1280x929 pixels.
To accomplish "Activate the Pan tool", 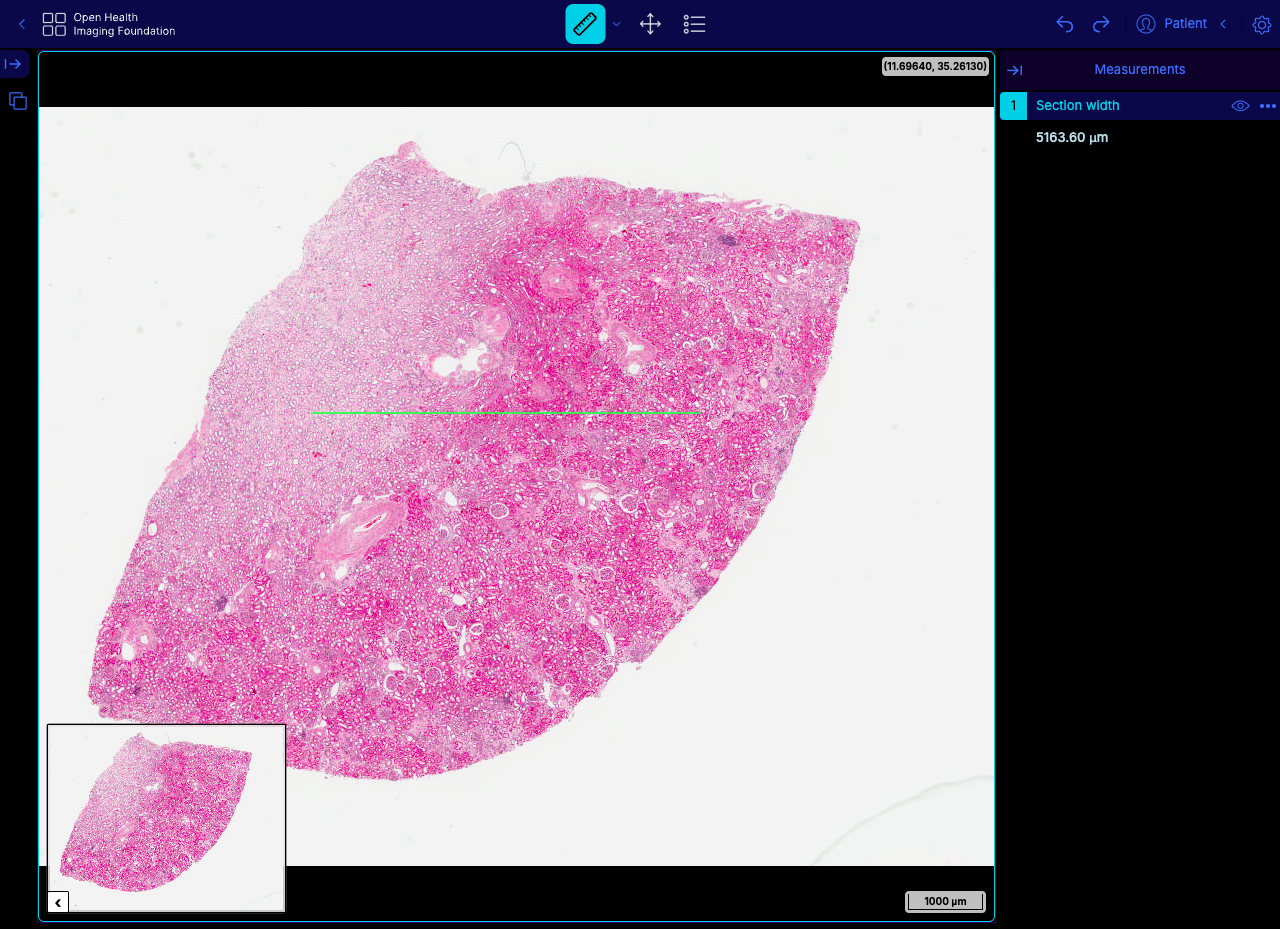I will coord(650,24).
